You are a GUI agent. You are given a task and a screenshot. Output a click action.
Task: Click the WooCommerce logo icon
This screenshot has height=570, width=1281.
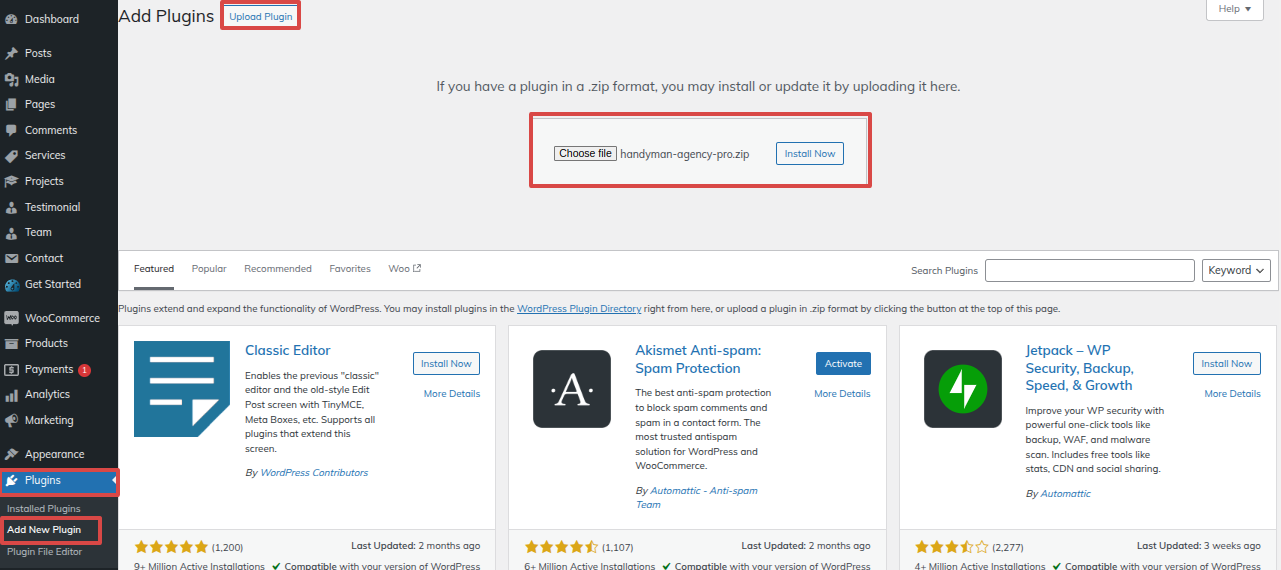point(11,318)
